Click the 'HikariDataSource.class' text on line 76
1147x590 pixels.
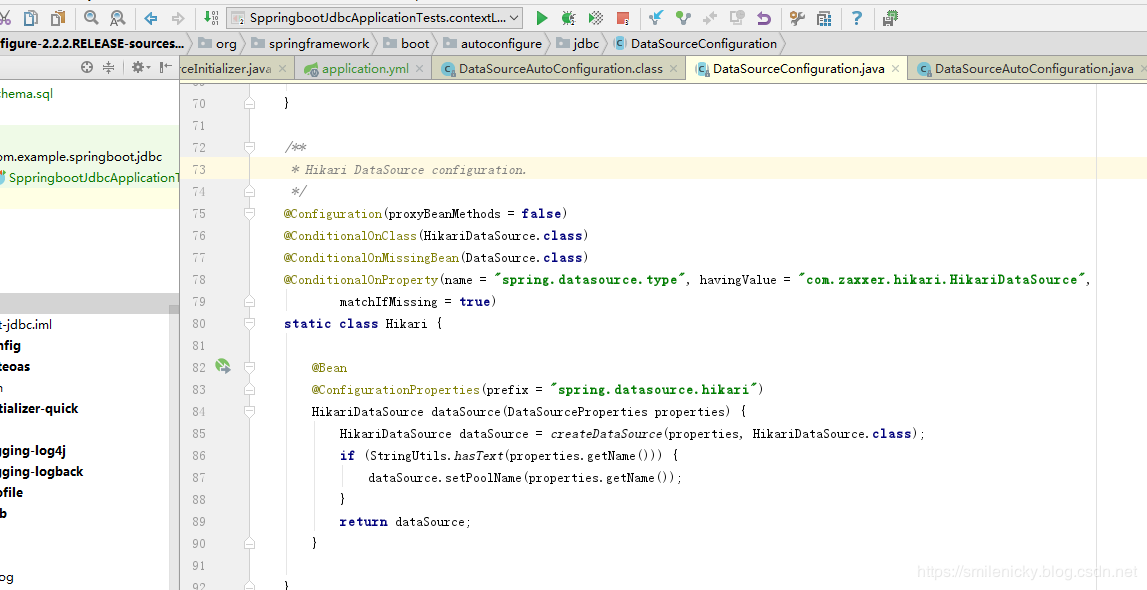click(x=503, y=235)
